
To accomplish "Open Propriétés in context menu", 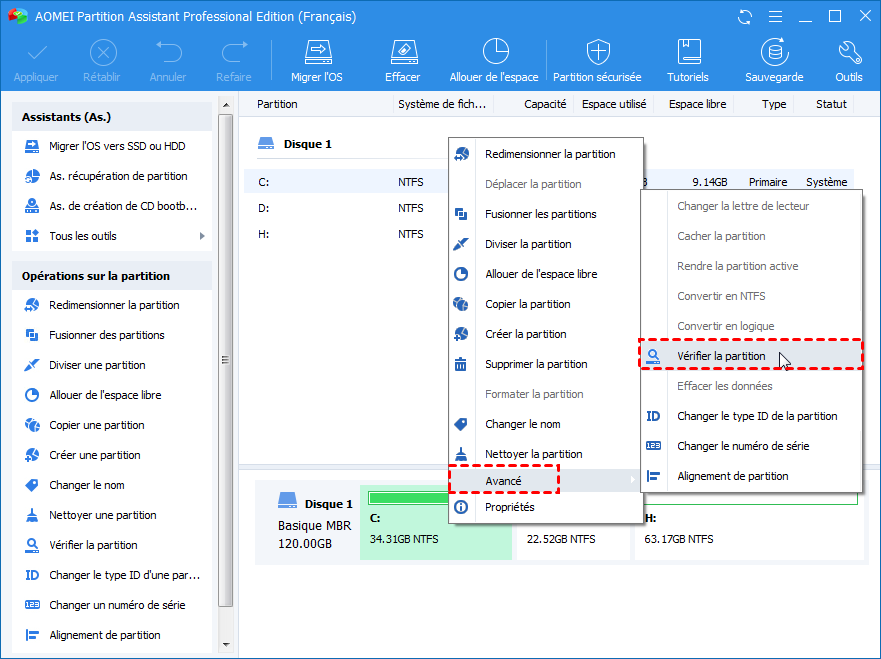I will (x=545, y=507).
